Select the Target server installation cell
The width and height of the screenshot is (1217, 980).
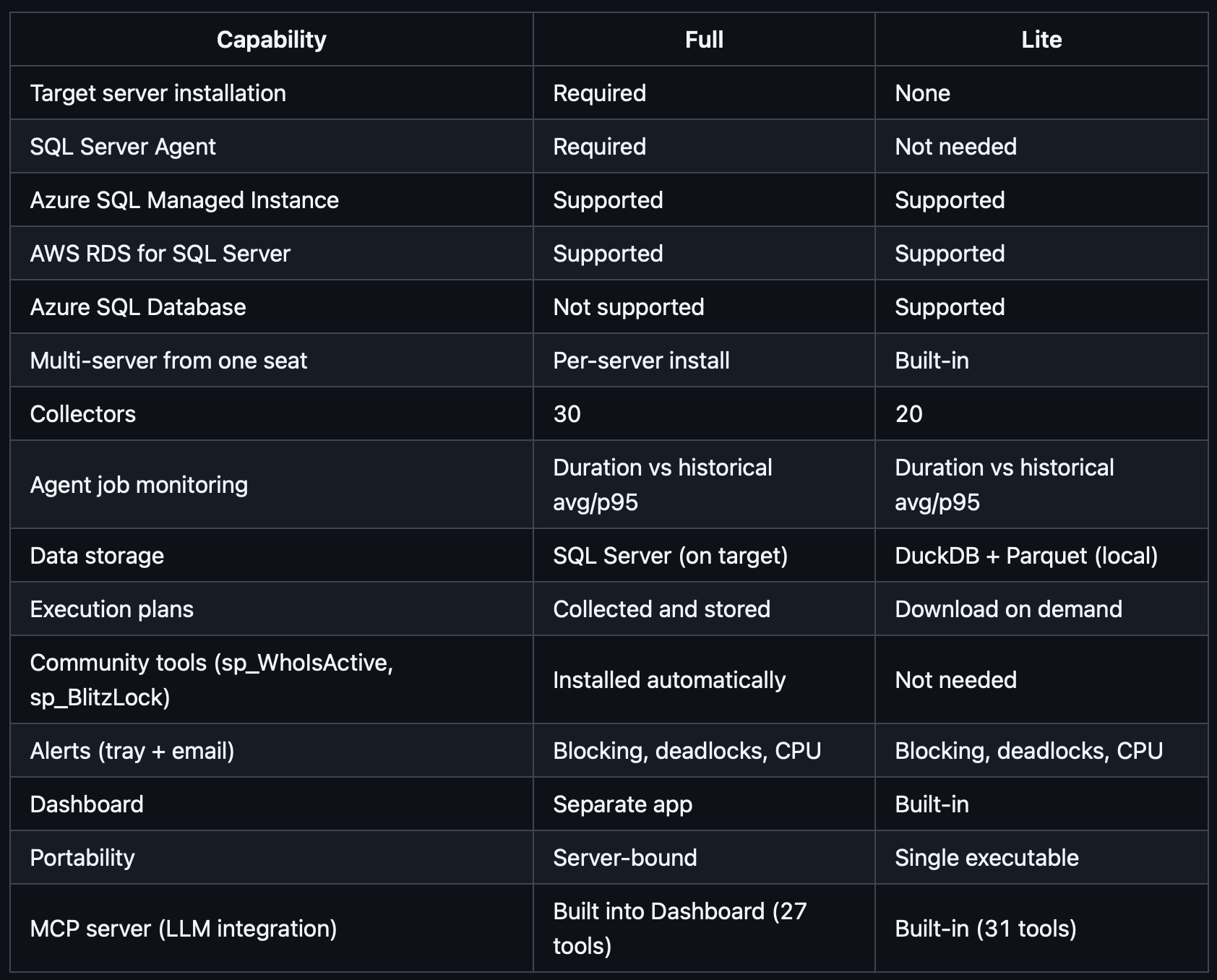pos(158,93)
